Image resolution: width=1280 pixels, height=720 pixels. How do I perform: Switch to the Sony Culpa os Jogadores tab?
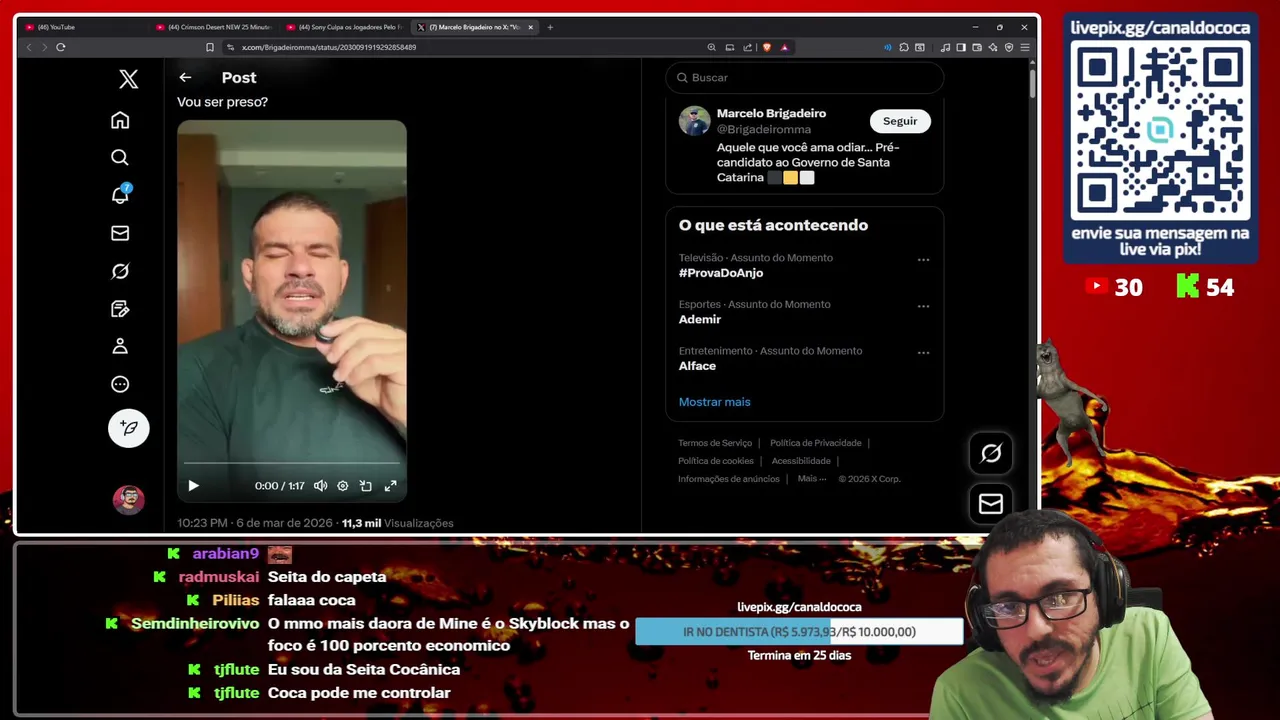click(x=344, y=27)
